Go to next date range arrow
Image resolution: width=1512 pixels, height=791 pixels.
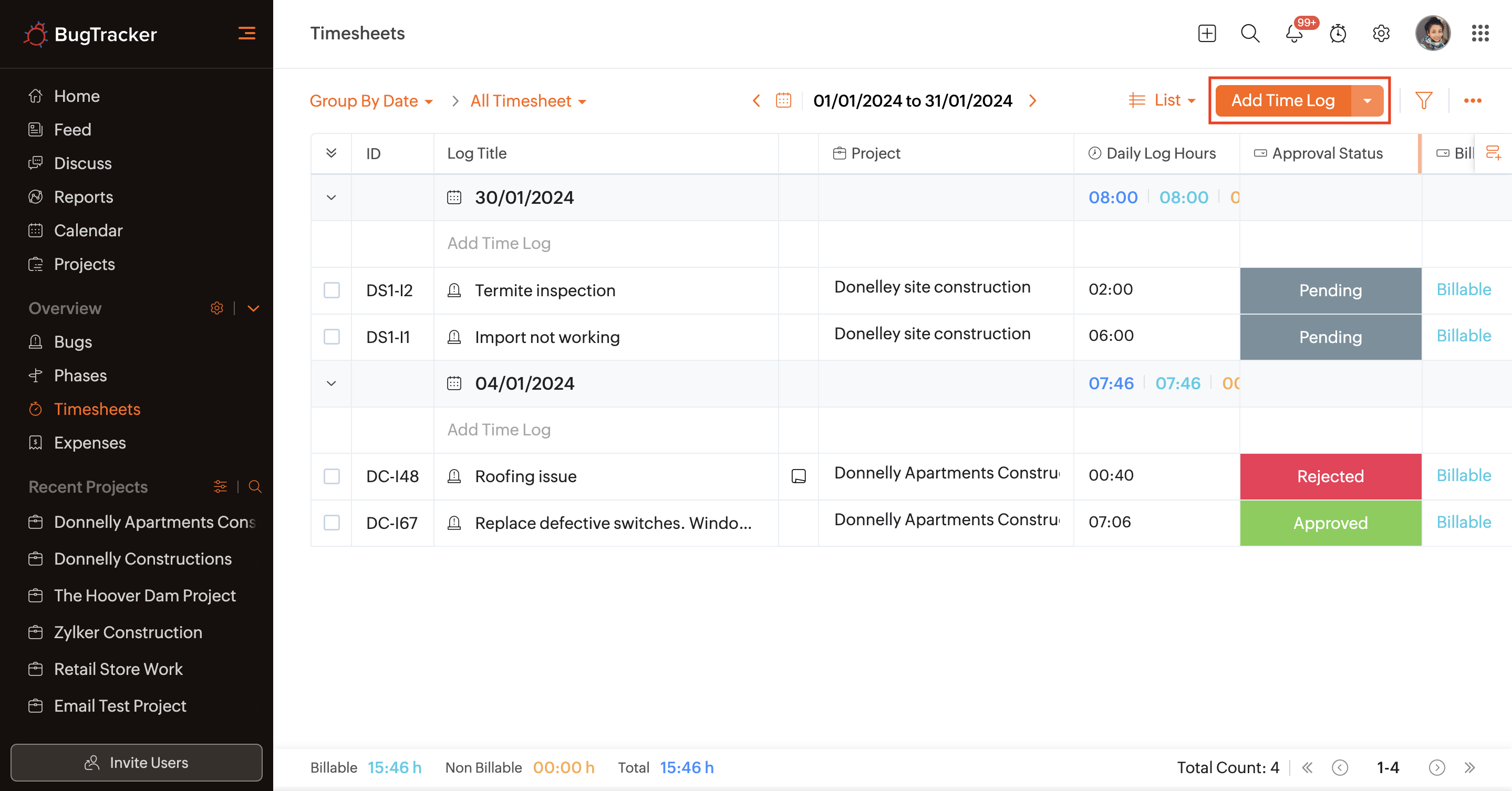pos(1033,101)
